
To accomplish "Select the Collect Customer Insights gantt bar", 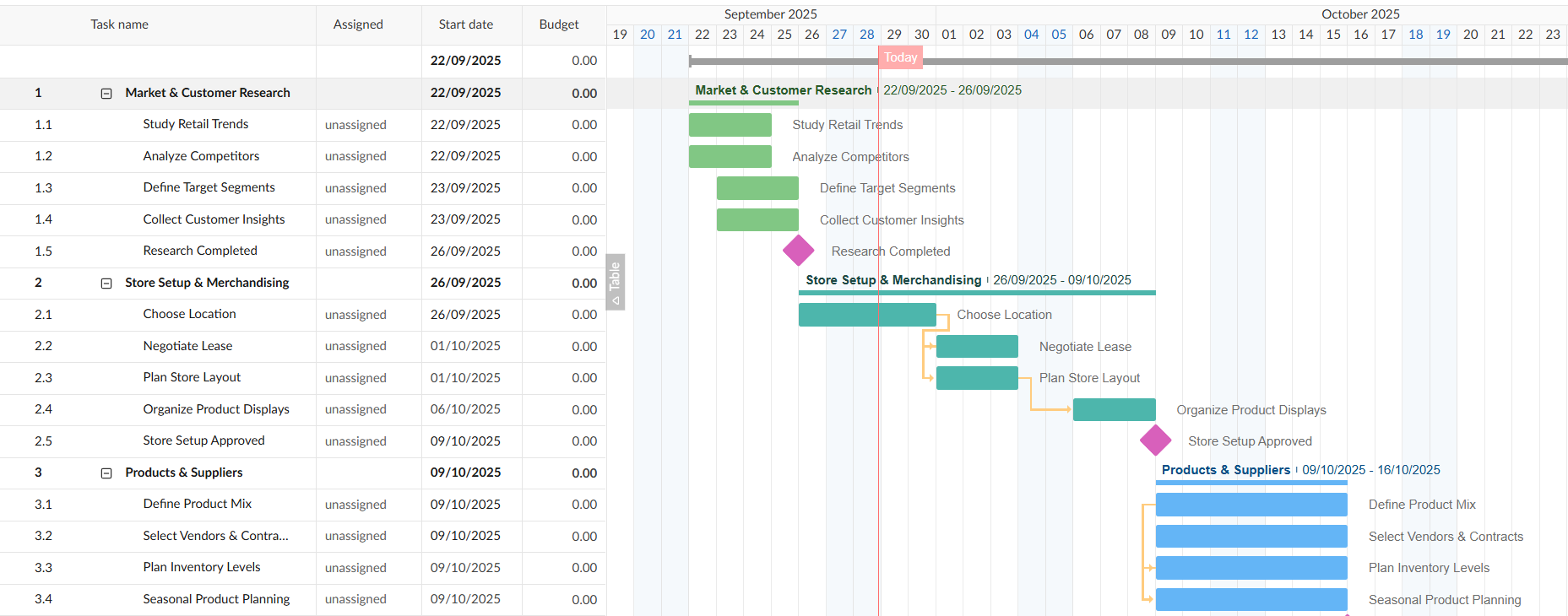I will tap(757, 220).
